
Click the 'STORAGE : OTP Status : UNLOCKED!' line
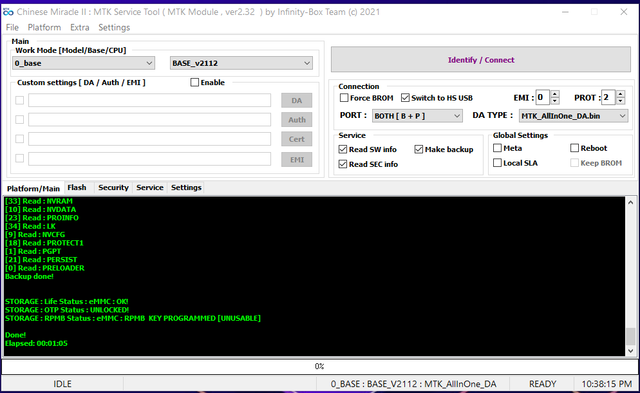67,310
